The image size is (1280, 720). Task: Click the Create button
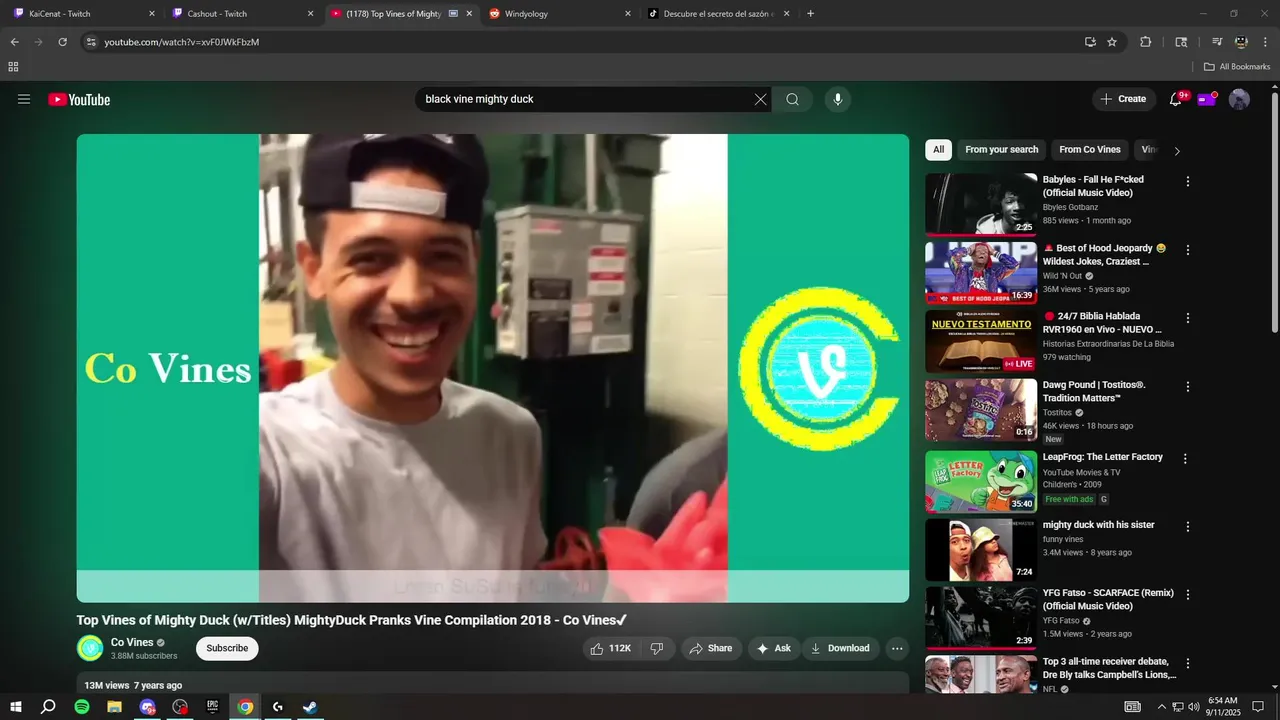point(1123,99)
